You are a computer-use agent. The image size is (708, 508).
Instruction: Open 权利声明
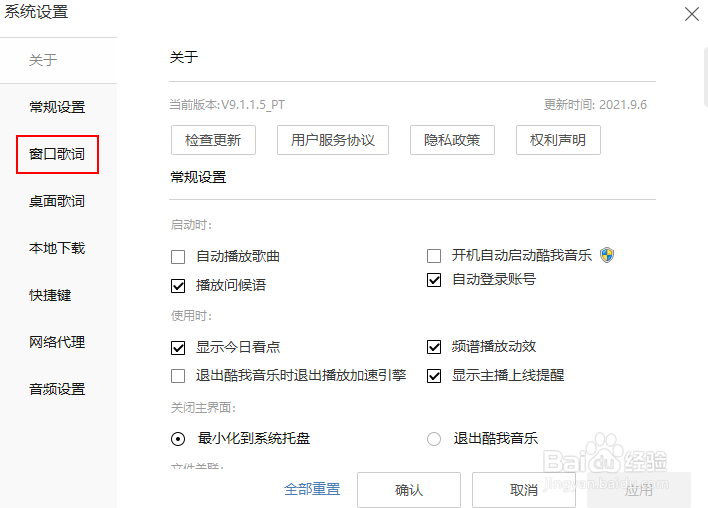[x=558, y=140]
